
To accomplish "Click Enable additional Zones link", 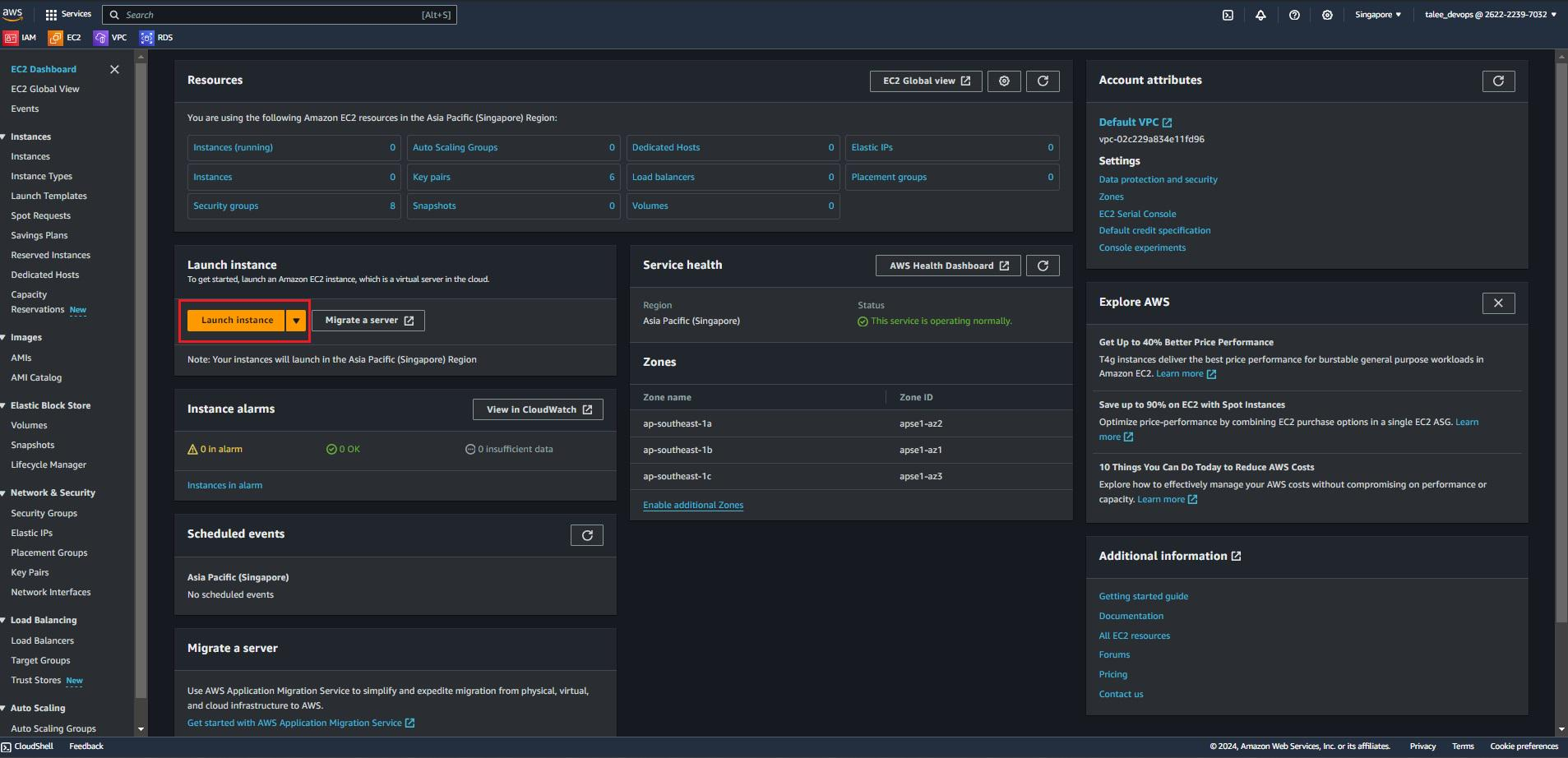I will (693, 506).
